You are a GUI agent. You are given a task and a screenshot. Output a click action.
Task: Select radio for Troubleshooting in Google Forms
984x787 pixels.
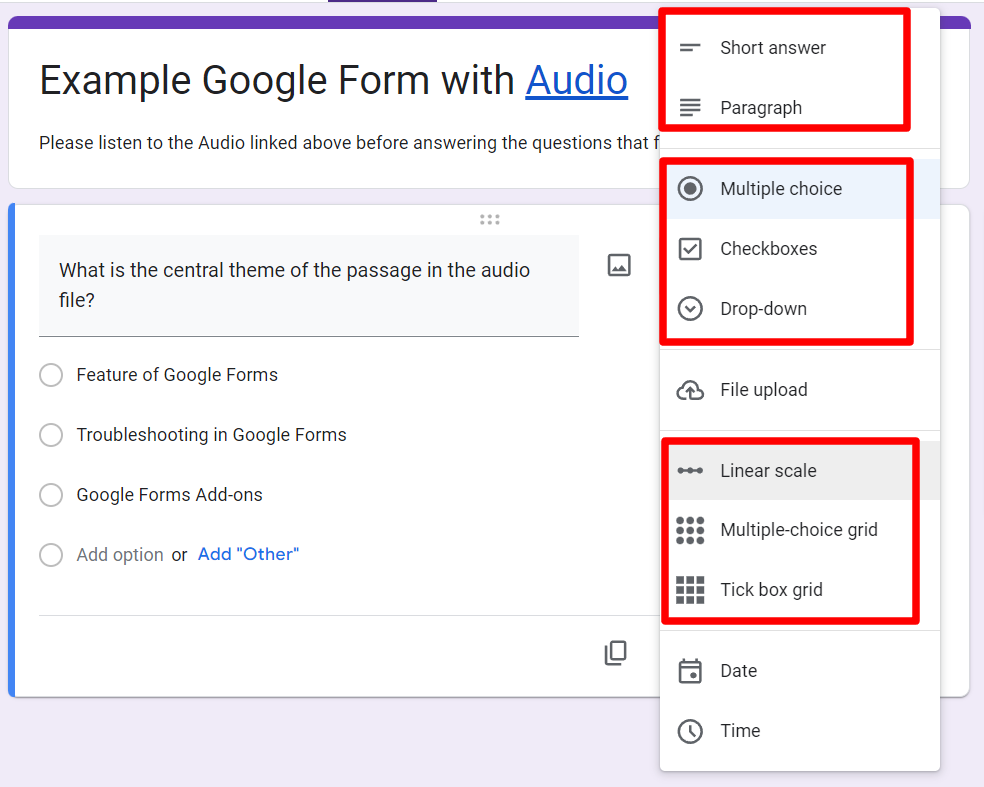(x=51, y=435)
